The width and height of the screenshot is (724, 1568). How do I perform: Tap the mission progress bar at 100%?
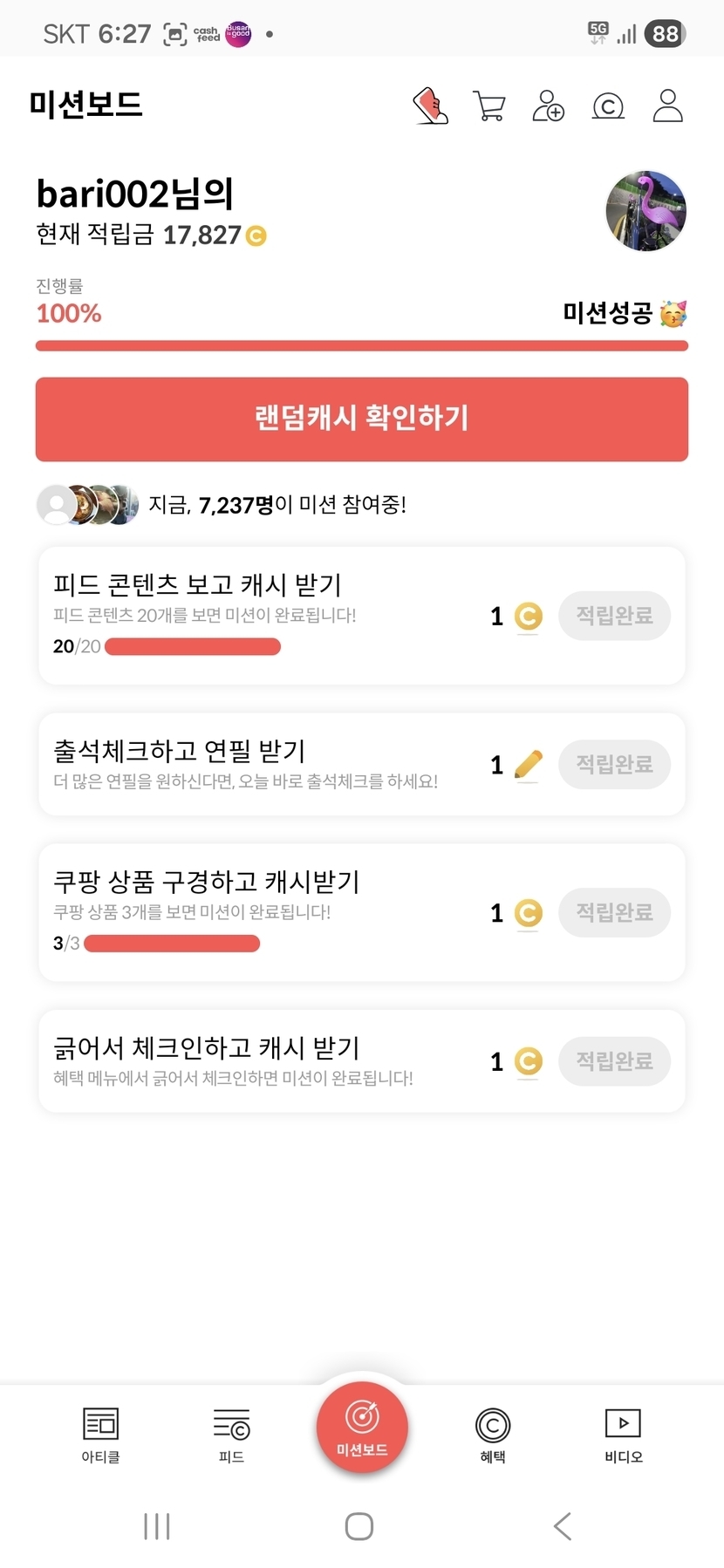click(x=362, y=346)
